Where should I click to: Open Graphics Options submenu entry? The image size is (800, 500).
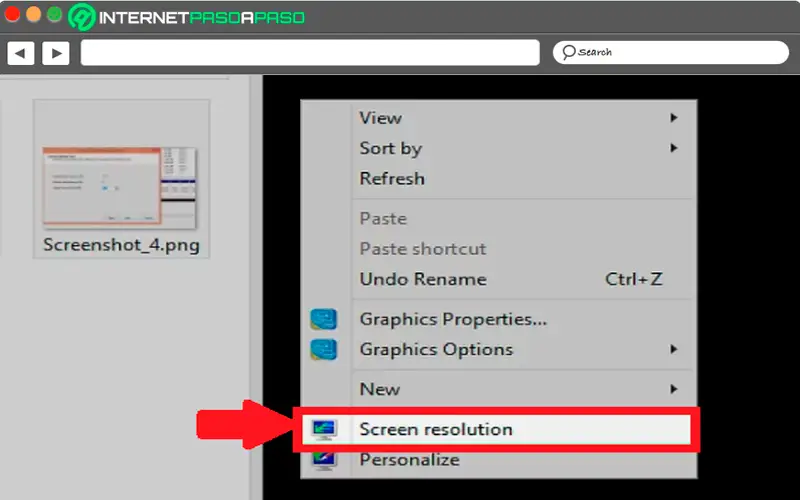498,349
